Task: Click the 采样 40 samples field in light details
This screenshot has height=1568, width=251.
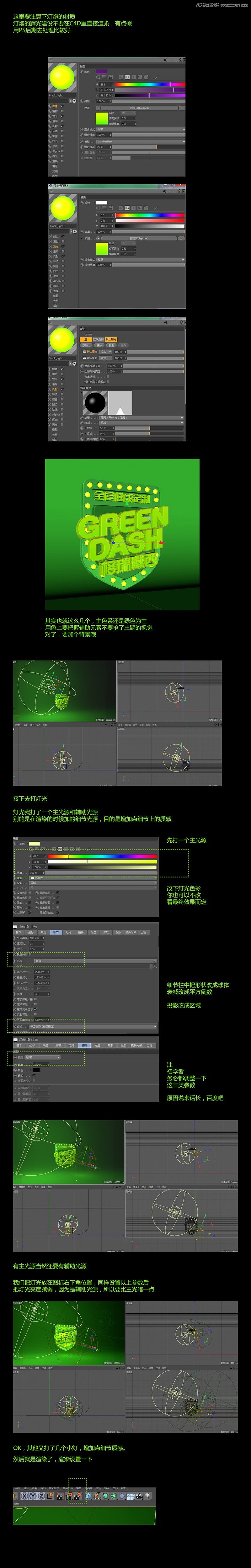Action: click(x=42, y=995)
